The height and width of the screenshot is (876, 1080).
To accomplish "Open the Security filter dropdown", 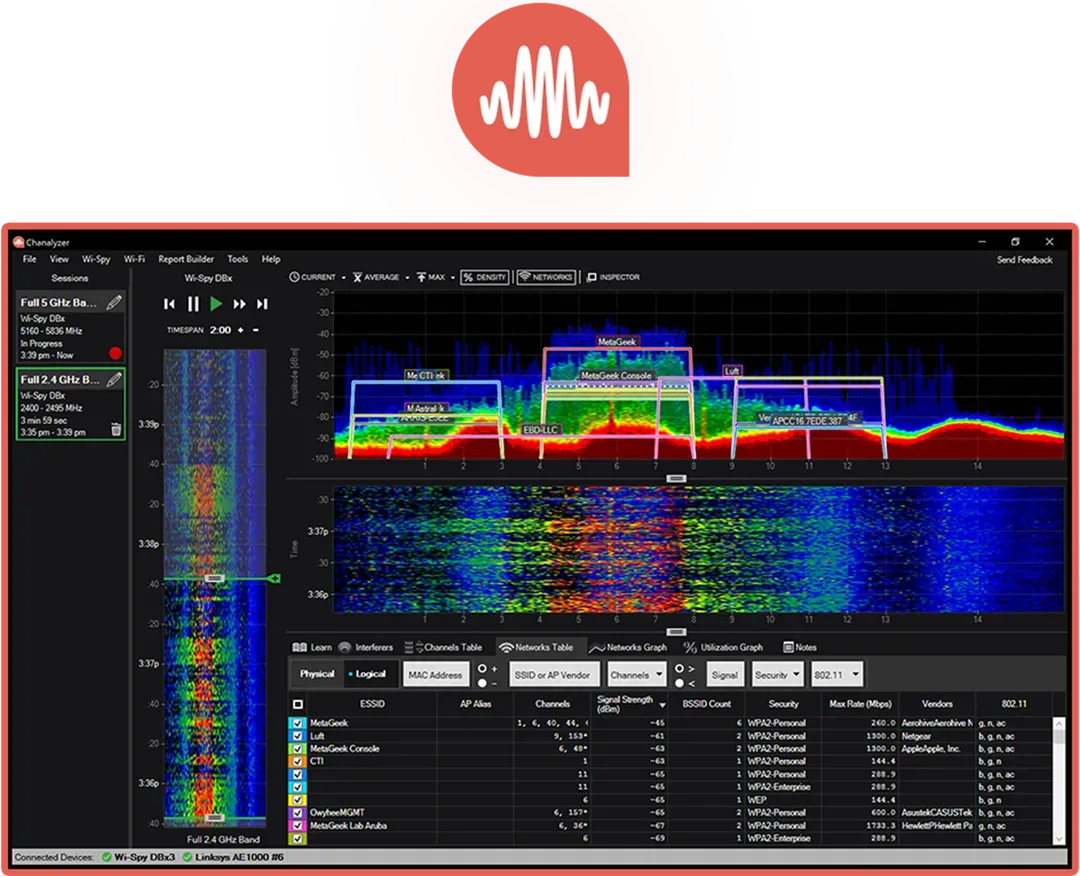I will click(x=778, y=673).
